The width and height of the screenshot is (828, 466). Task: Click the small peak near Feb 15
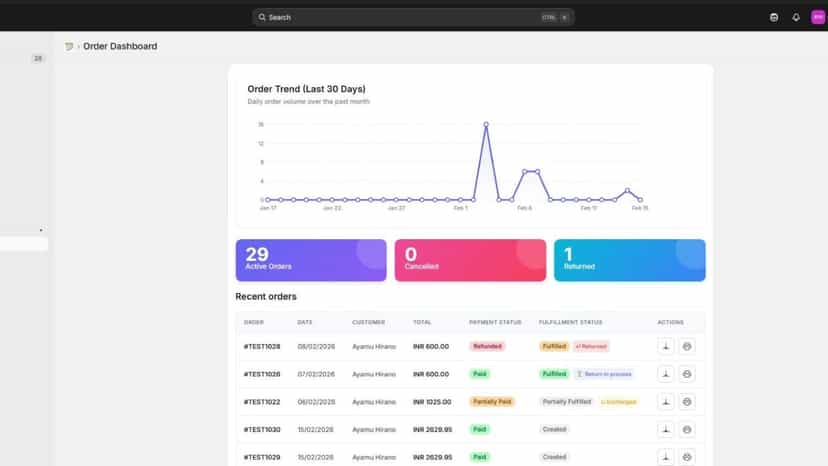[x=627, y=190]
